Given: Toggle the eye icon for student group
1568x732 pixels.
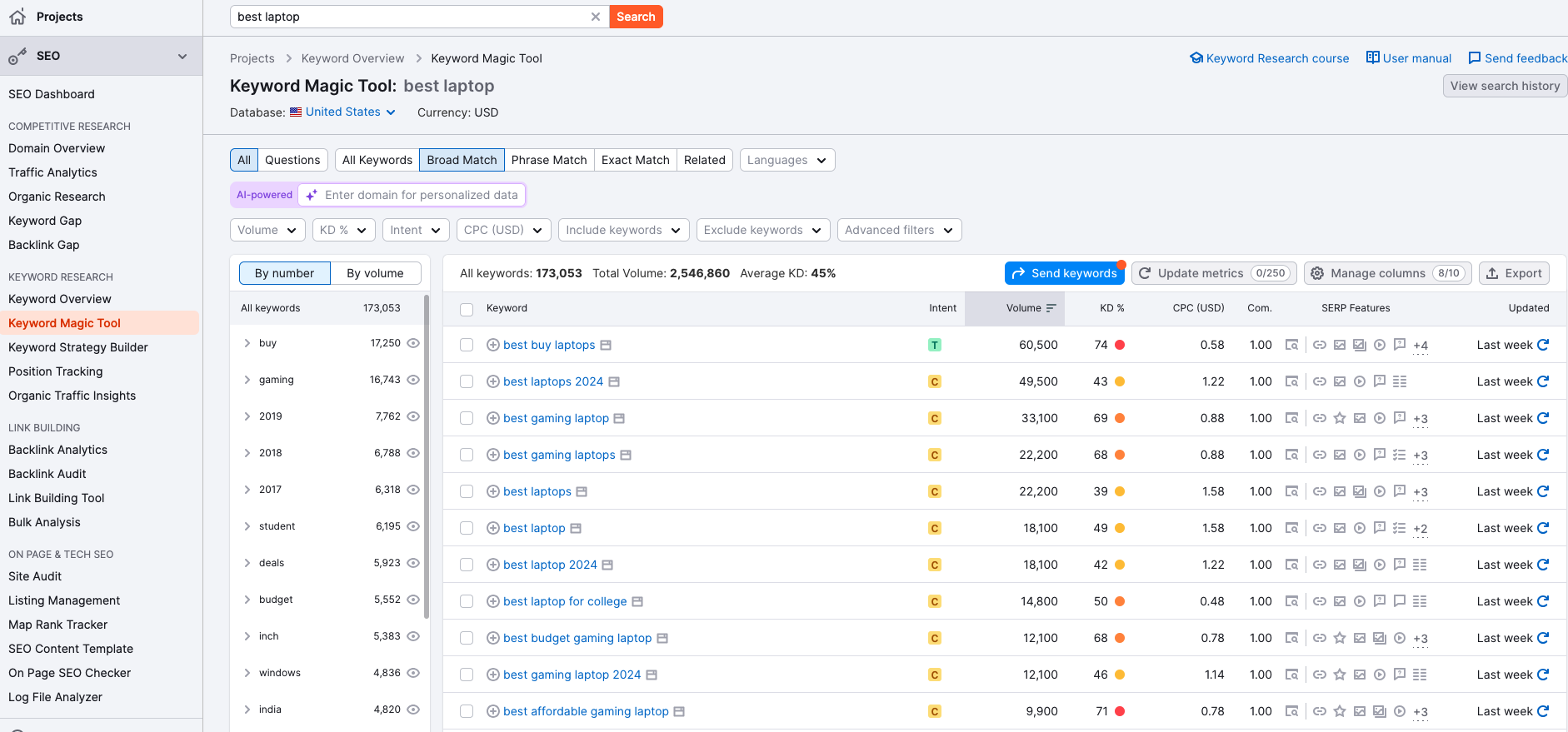Looking at the screenshot, I should [x=413, y=526].
